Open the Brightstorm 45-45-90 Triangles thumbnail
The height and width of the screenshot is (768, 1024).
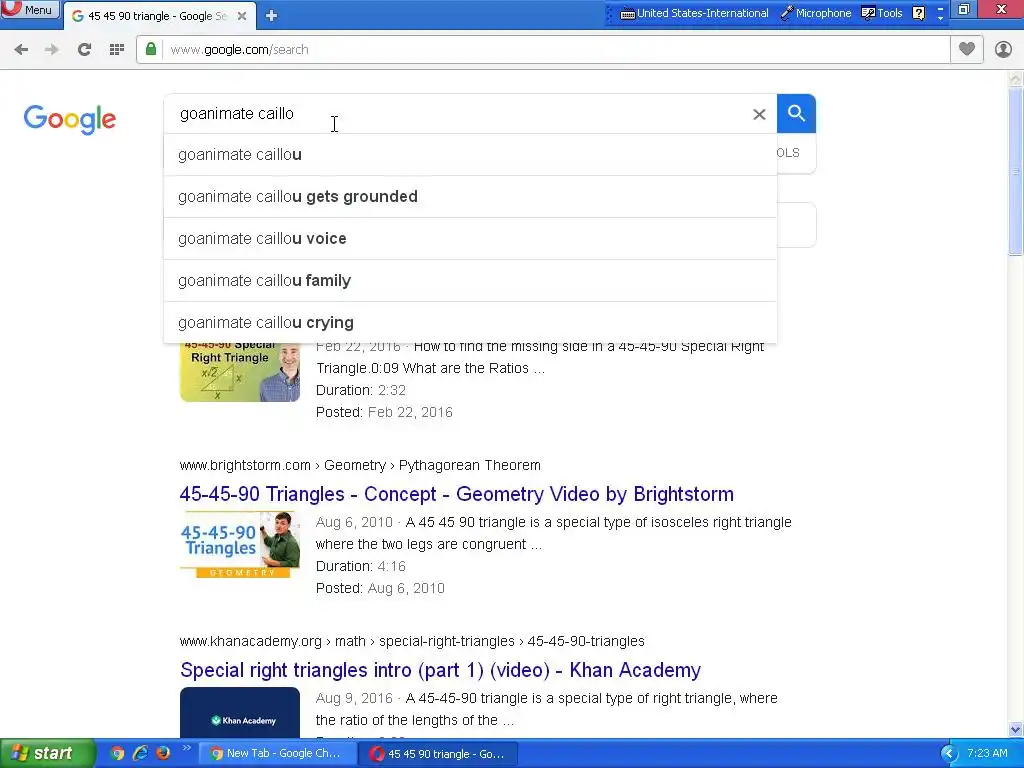pyautogui.click(x=240, y=545)
